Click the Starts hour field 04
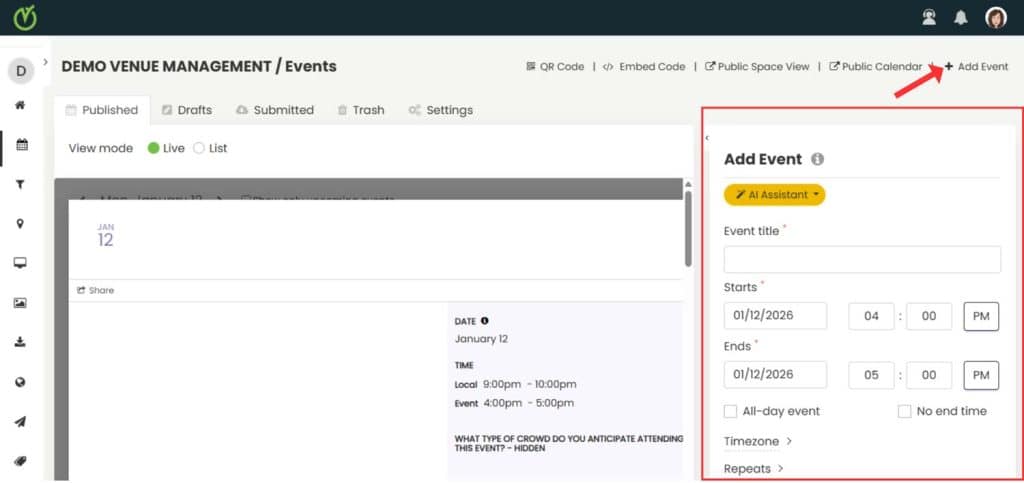Viewport: 1024px width, 483px height. pyautogui.click(x=871, y=316)
